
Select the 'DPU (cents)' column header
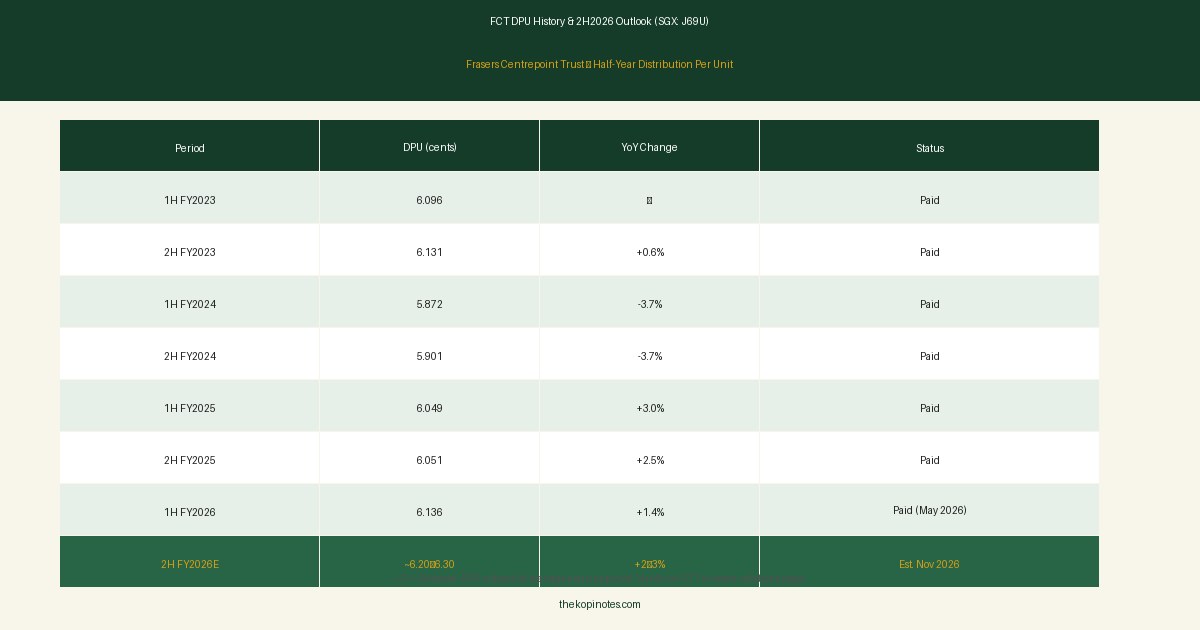[430, 147]
